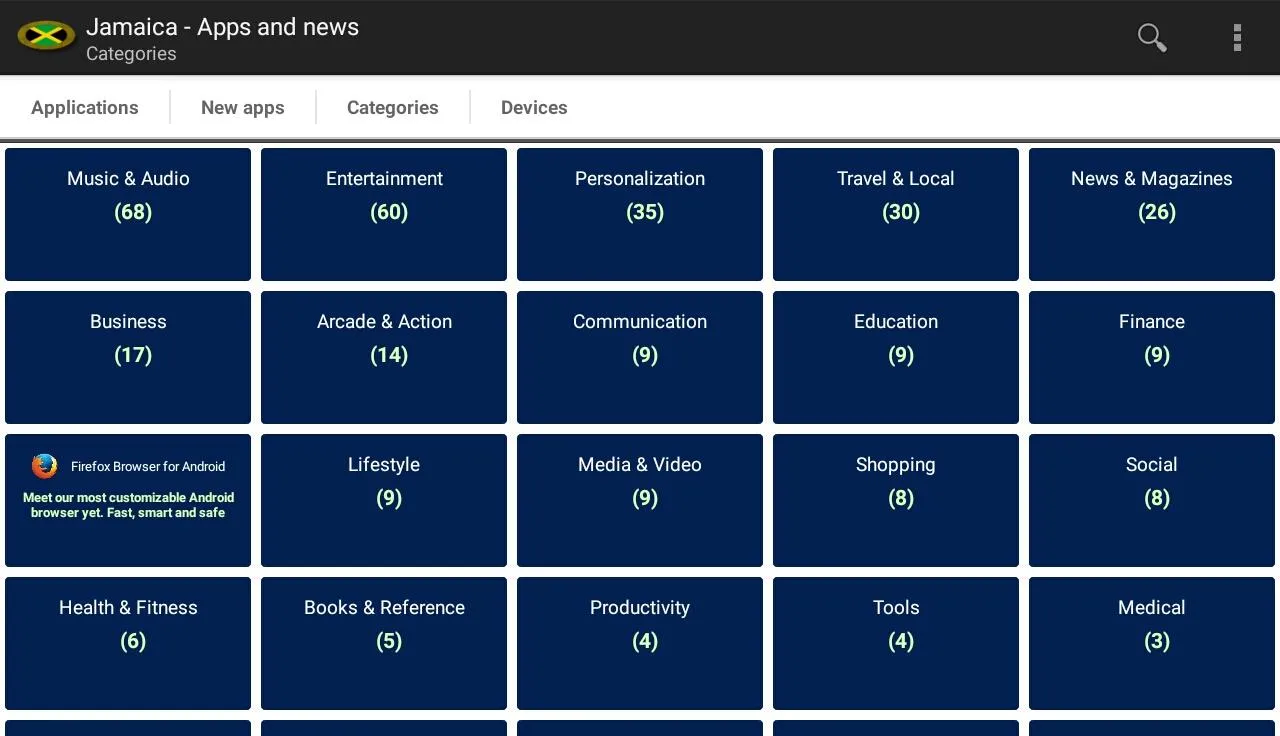Choose the Productivity category
Image resolution: width=1280 pixels, height=736 pixels.
pos(640,643)
